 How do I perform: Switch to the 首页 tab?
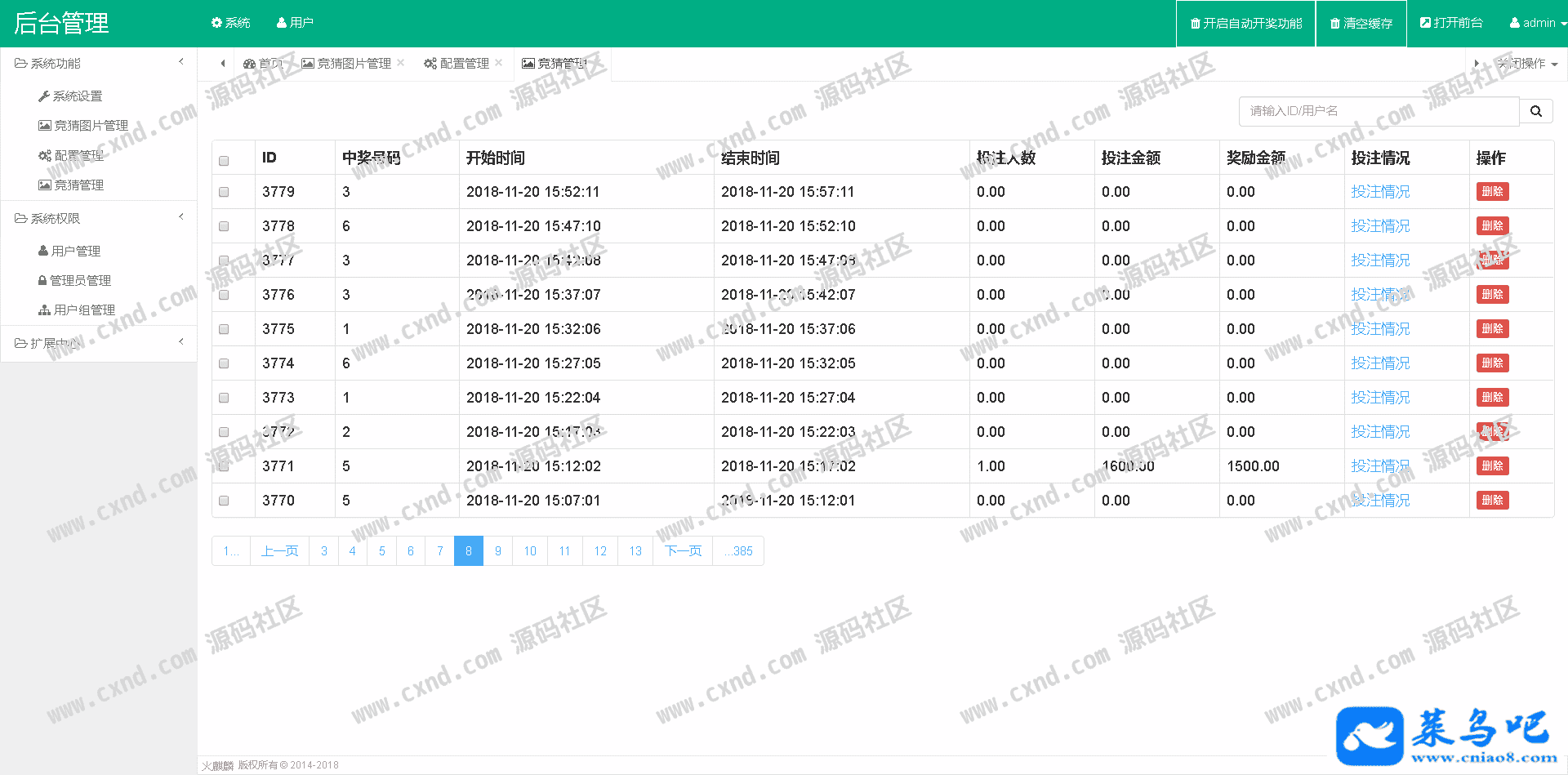263,63
